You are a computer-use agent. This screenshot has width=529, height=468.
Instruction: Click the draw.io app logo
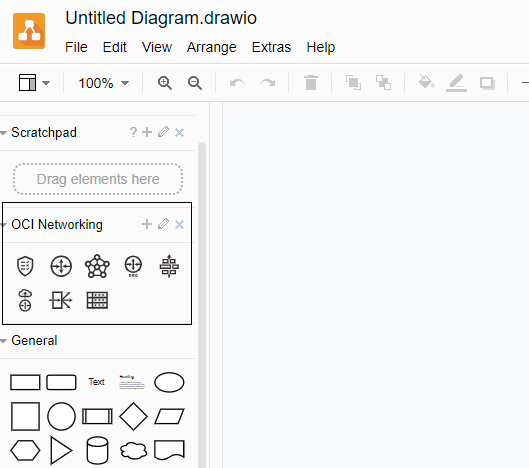pos(29,31)
